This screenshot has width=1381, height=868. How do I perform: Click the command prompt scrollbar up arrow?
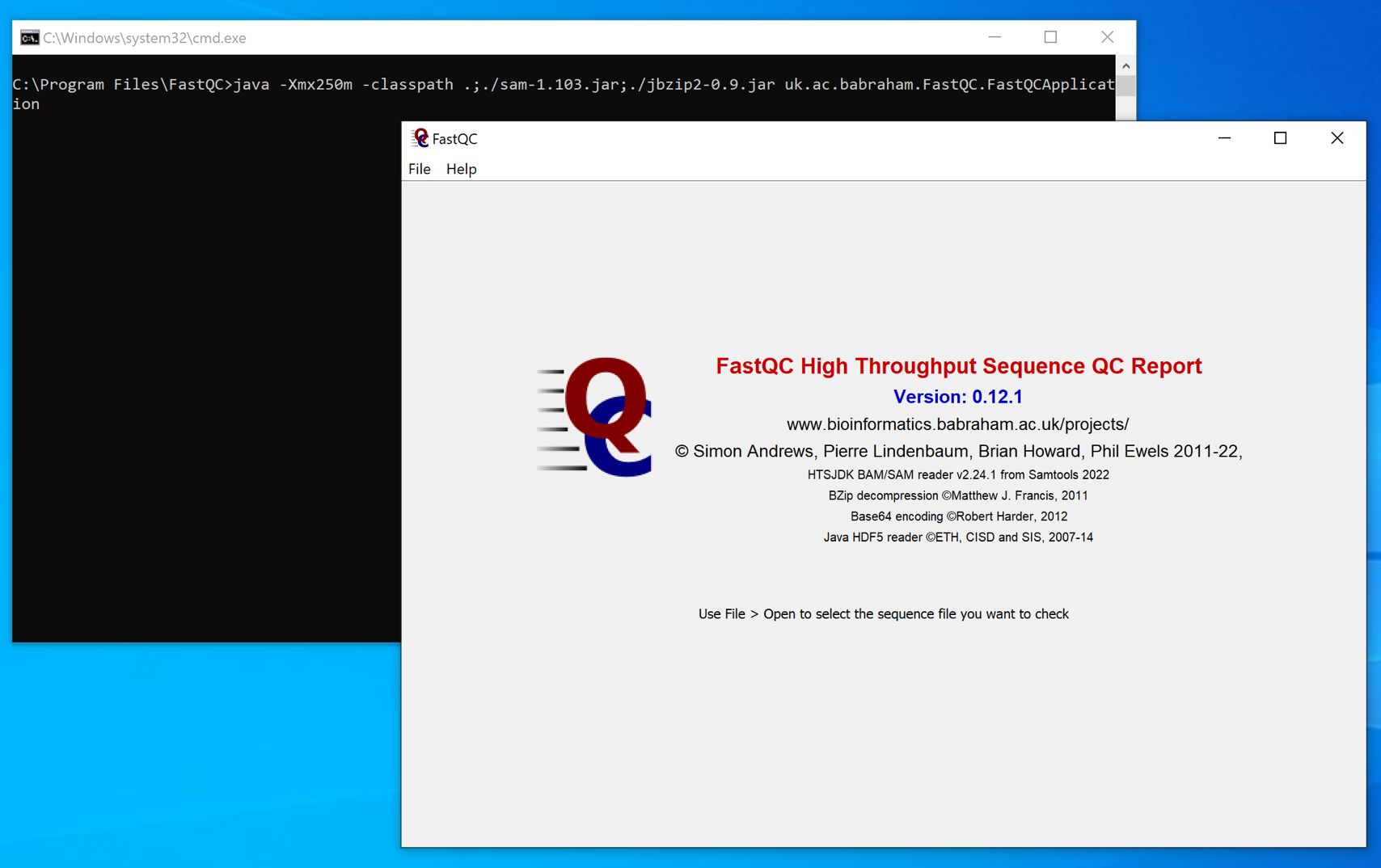1125,65
